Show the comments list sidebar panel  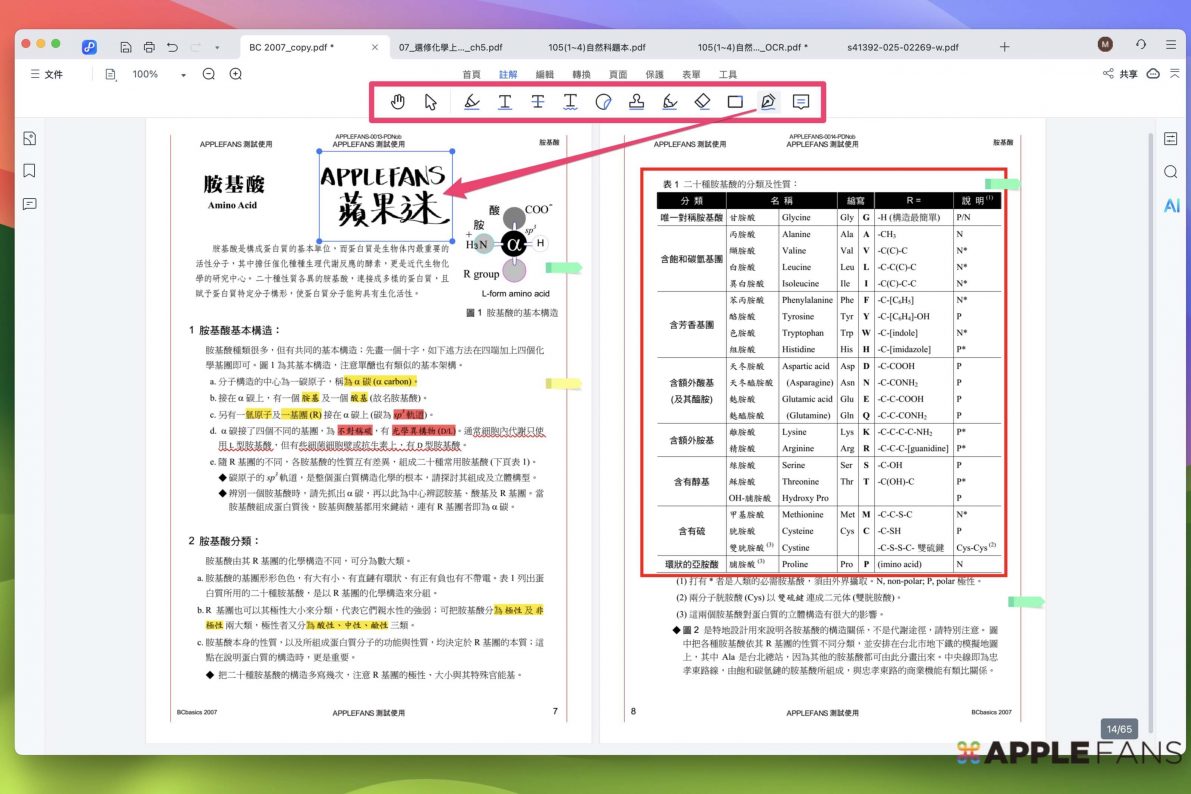click(x=30, y=204)
